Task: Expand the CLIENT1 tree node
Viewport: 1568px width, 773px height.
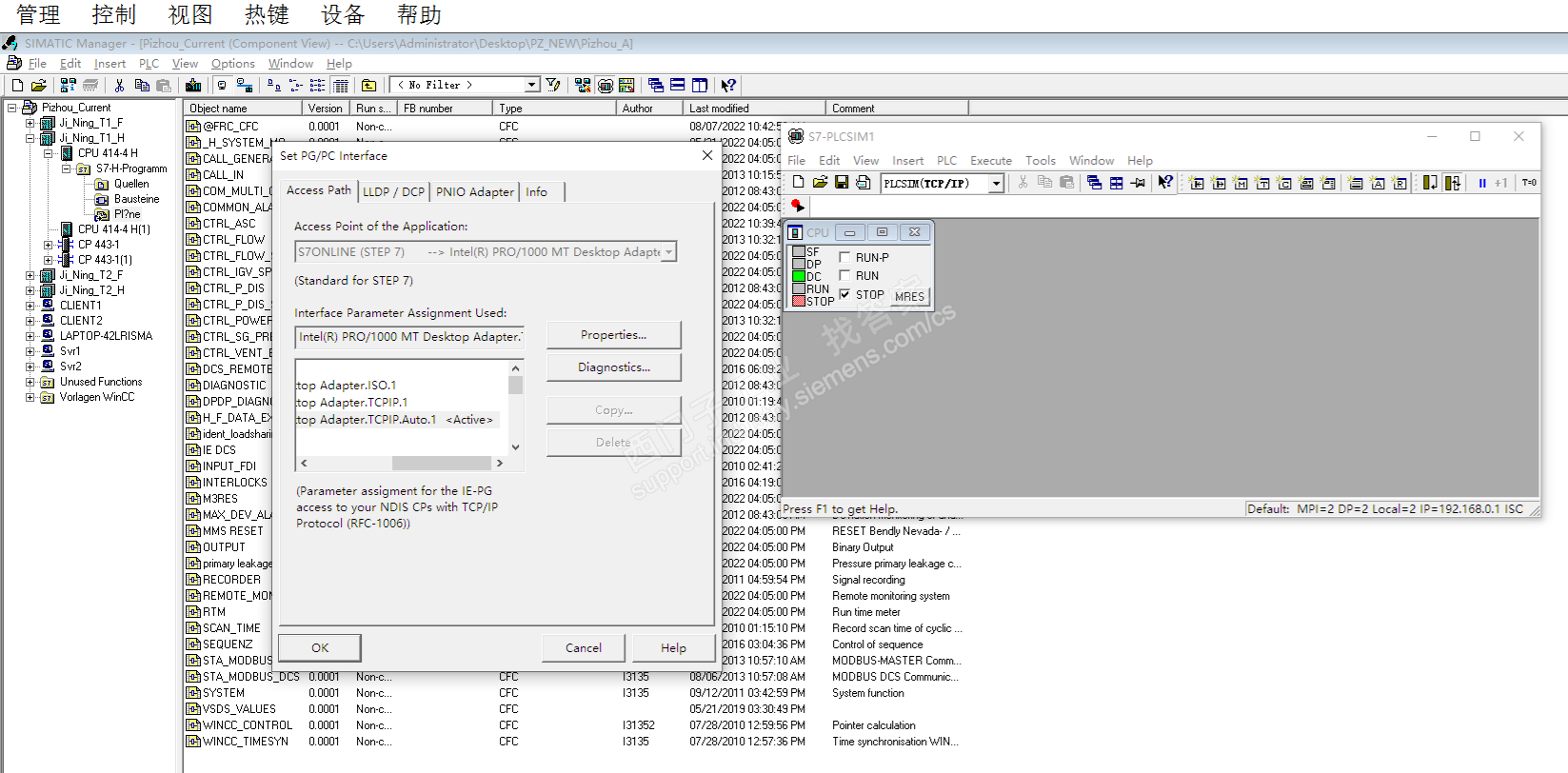Action: (x=30, y=306)
